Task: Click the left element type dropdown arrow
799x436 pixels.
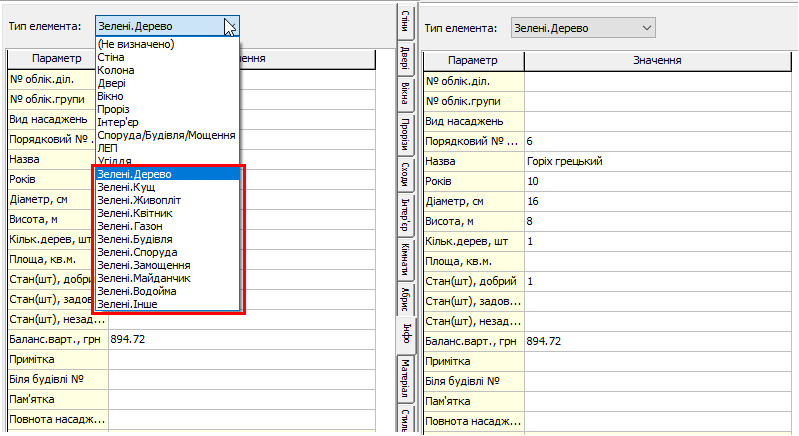Action: coord(230,27)
